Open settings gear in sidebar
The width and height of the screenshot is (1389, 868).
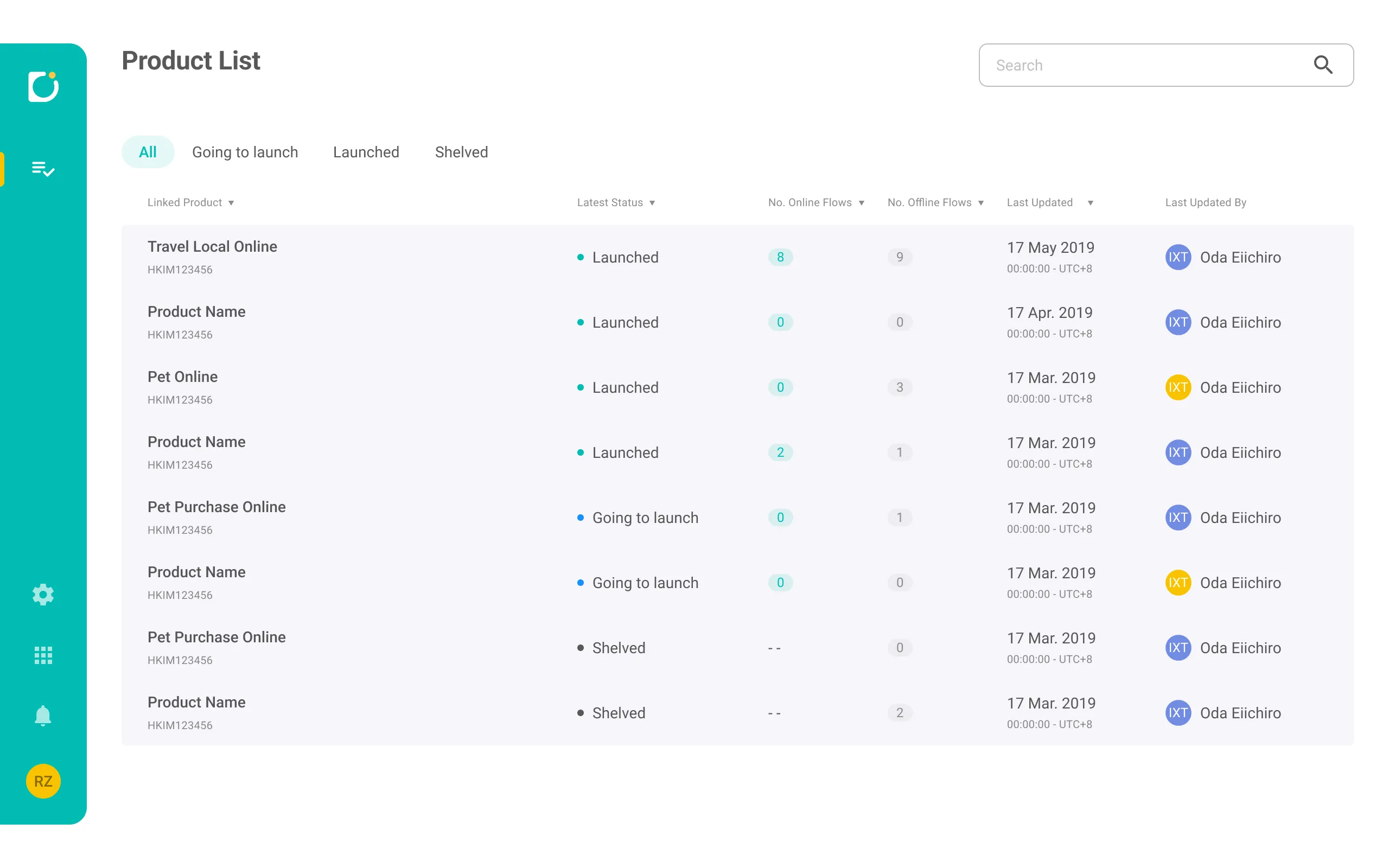43,595
